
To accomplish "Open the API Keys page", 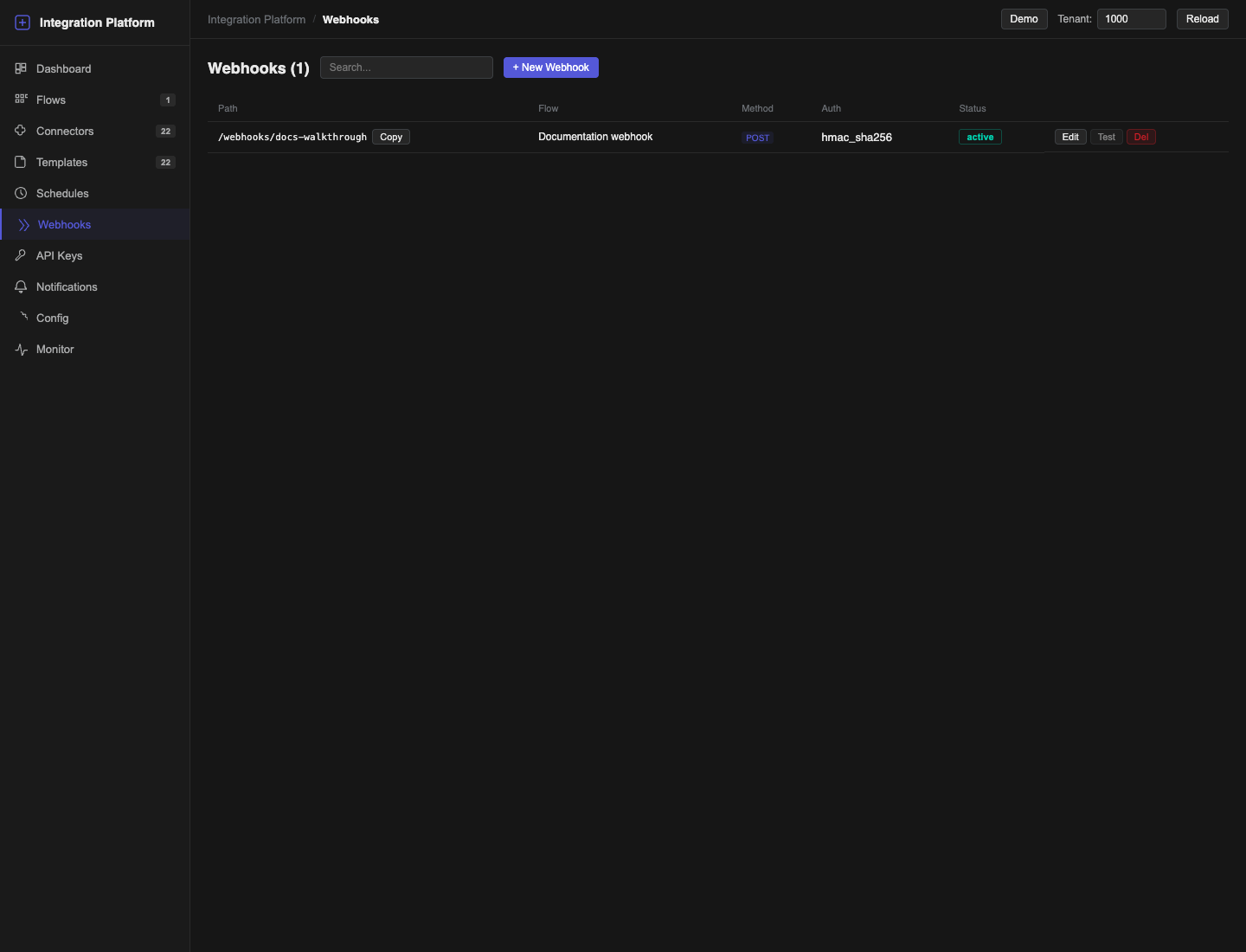I will (x=95, y=255).
